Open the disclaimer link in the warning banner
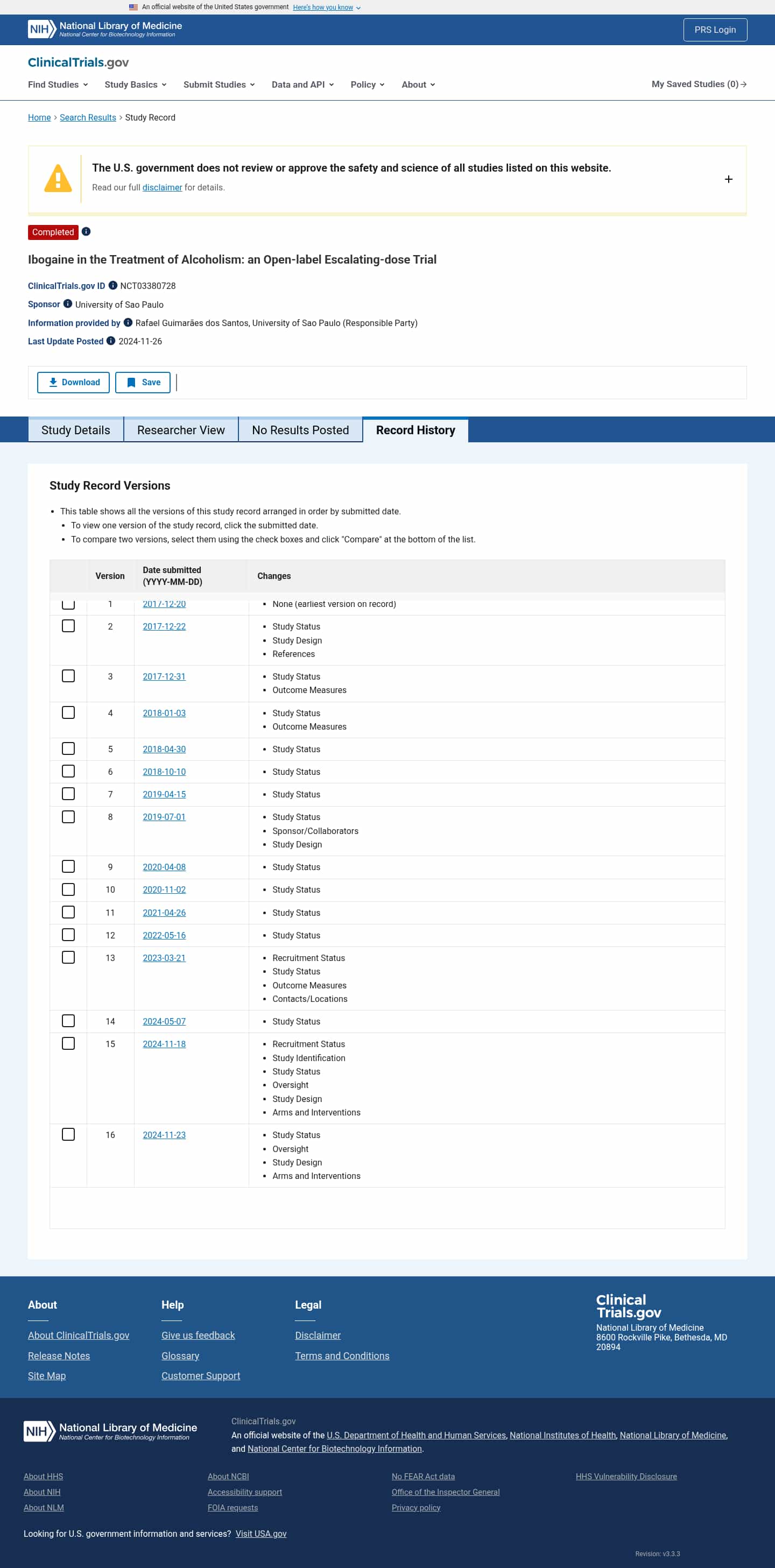The height and width of the screenshot is (1568, 775). [162, 187]
